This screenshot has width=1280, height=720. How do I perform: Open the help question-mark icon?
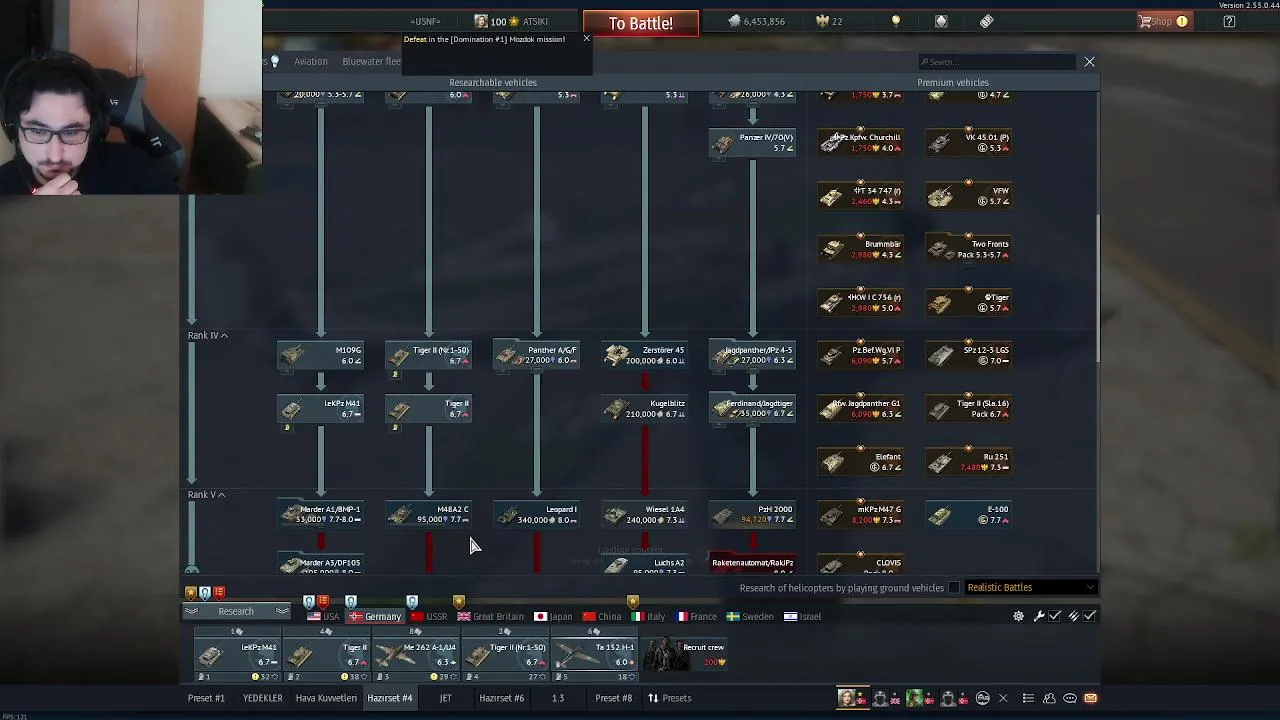click(x=1229, y=21)
